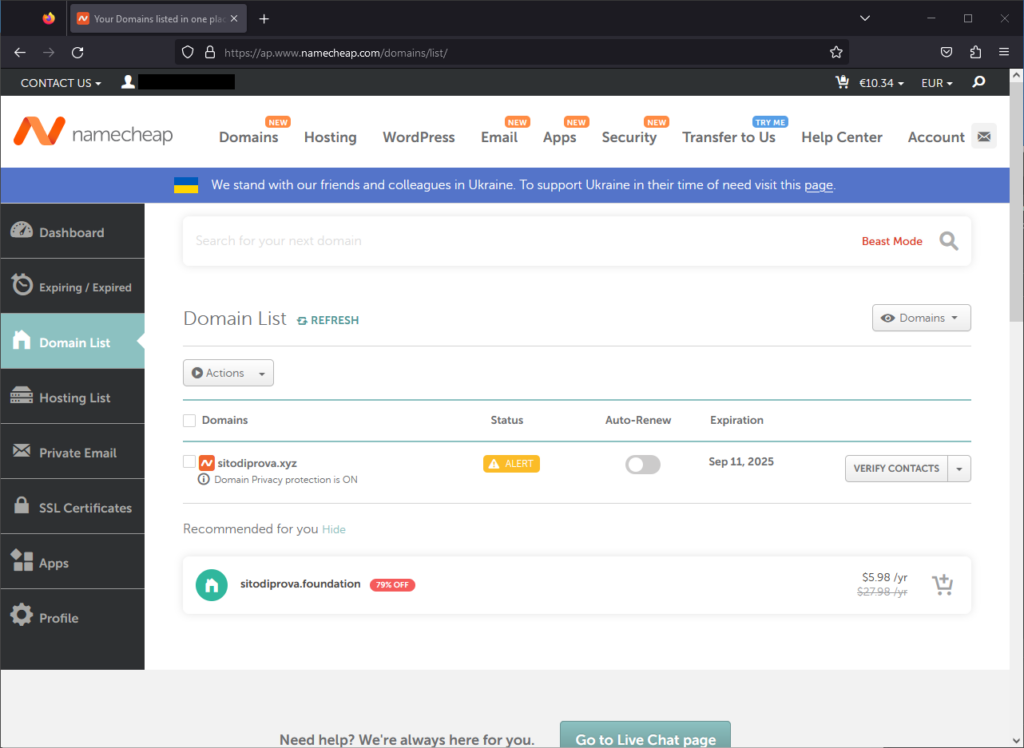Click Go to Live Chat page button
Image resolution: width=1024 pixels, height=748 pixels.
pyautogui.click(x=645, y=735)
